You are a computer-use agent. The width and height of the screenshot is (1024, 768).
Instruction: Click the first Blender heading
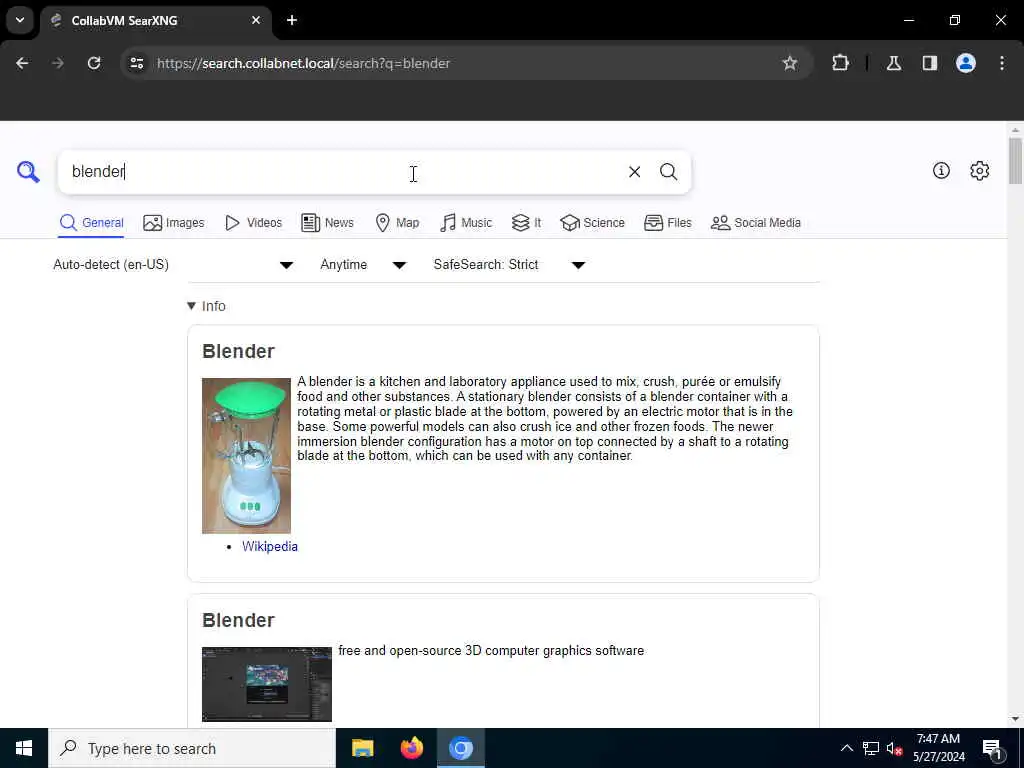tap(238, 351)
